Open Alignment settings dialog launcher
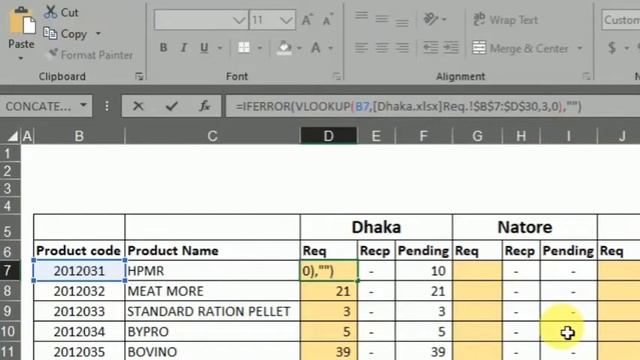Image resolution: width=640 pixels, height=360 pixels. tap(587, 76)
